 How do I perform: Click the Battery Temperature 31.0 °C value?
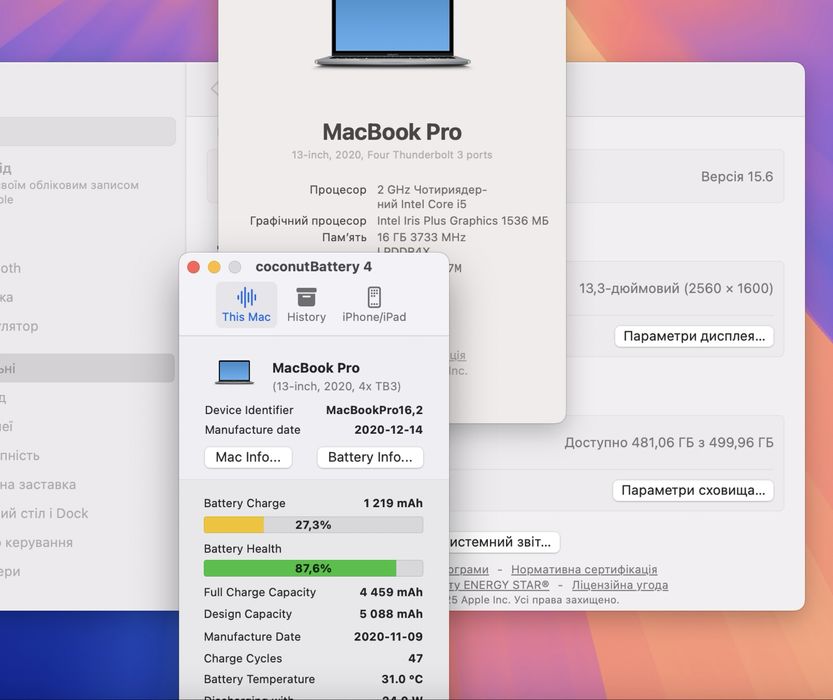tap(402, 679)
